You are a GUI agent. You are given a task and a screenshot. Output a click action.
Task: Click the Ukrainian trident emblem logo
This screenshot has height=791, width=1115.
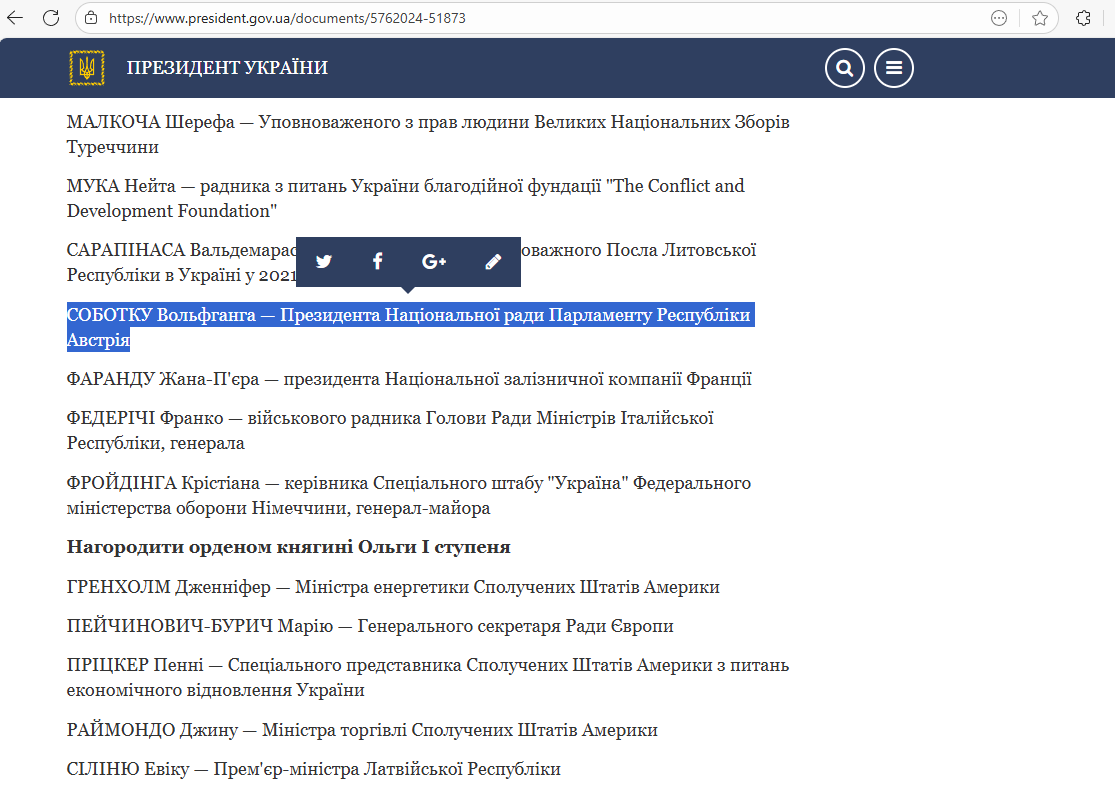[x=86, y=68]
